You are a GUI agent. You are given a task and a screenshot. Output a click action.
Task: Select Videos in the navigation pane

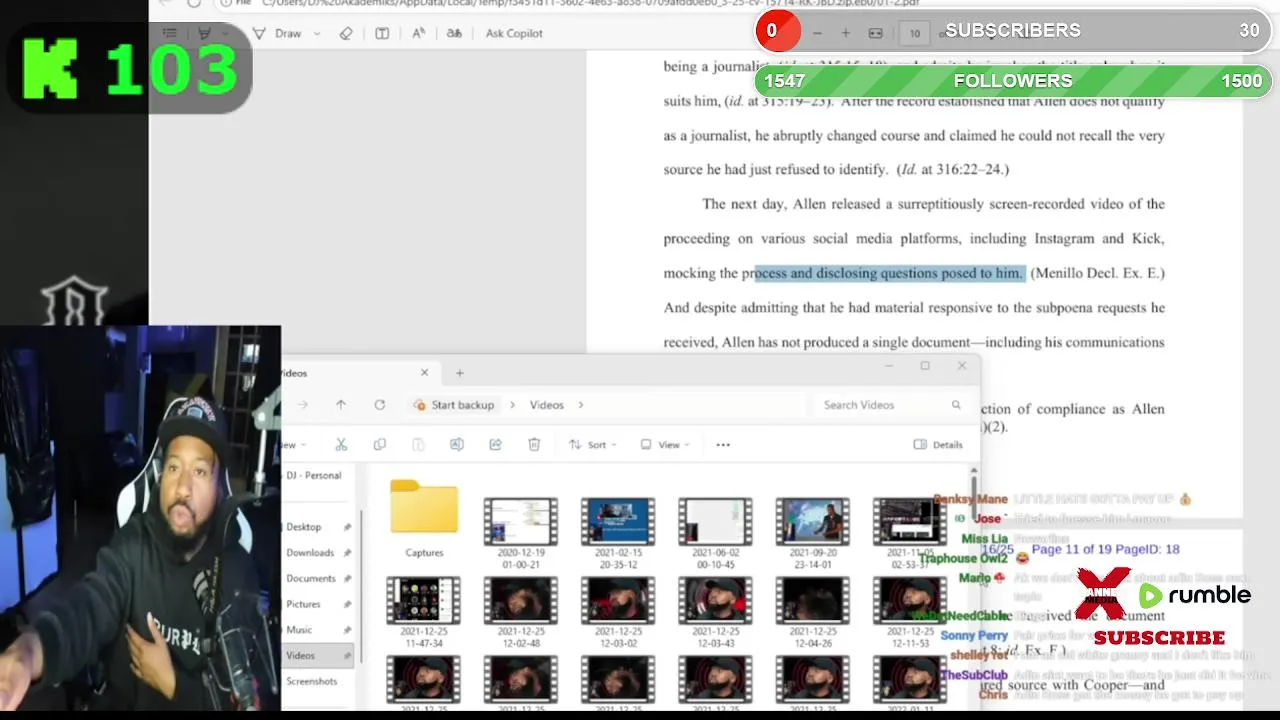coord(318,656)
